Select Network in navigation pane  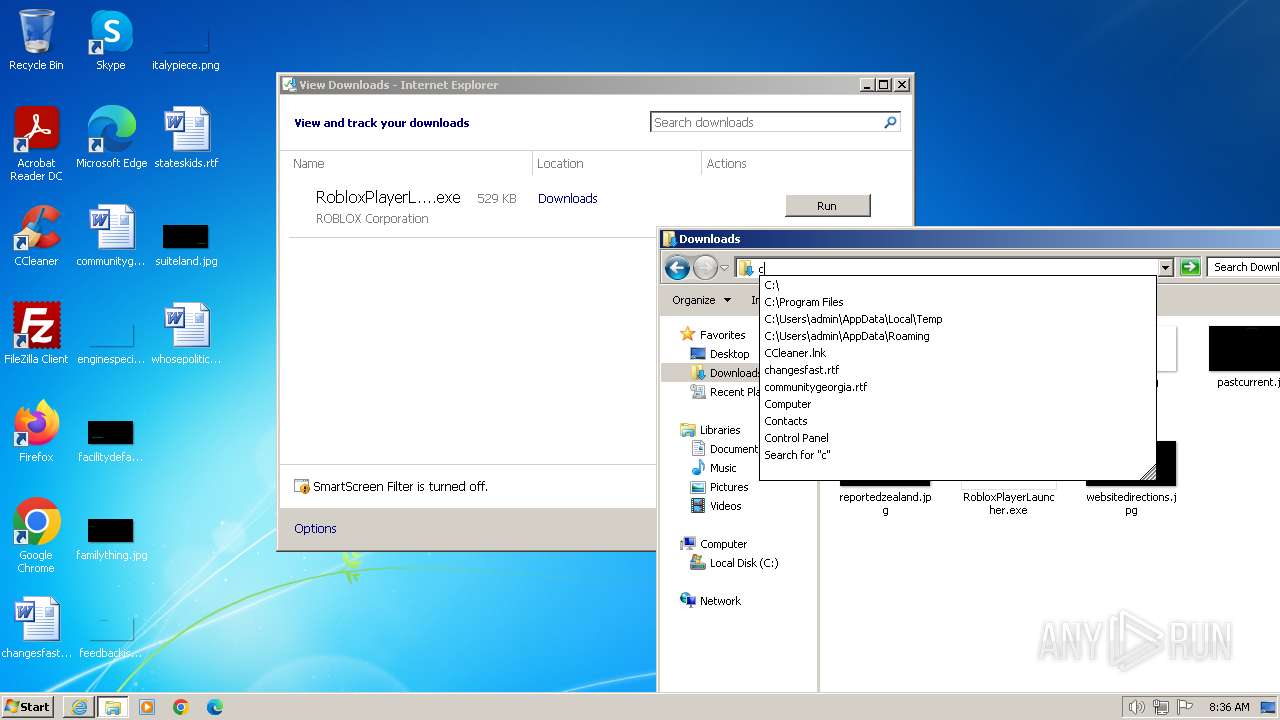(711, 601)
